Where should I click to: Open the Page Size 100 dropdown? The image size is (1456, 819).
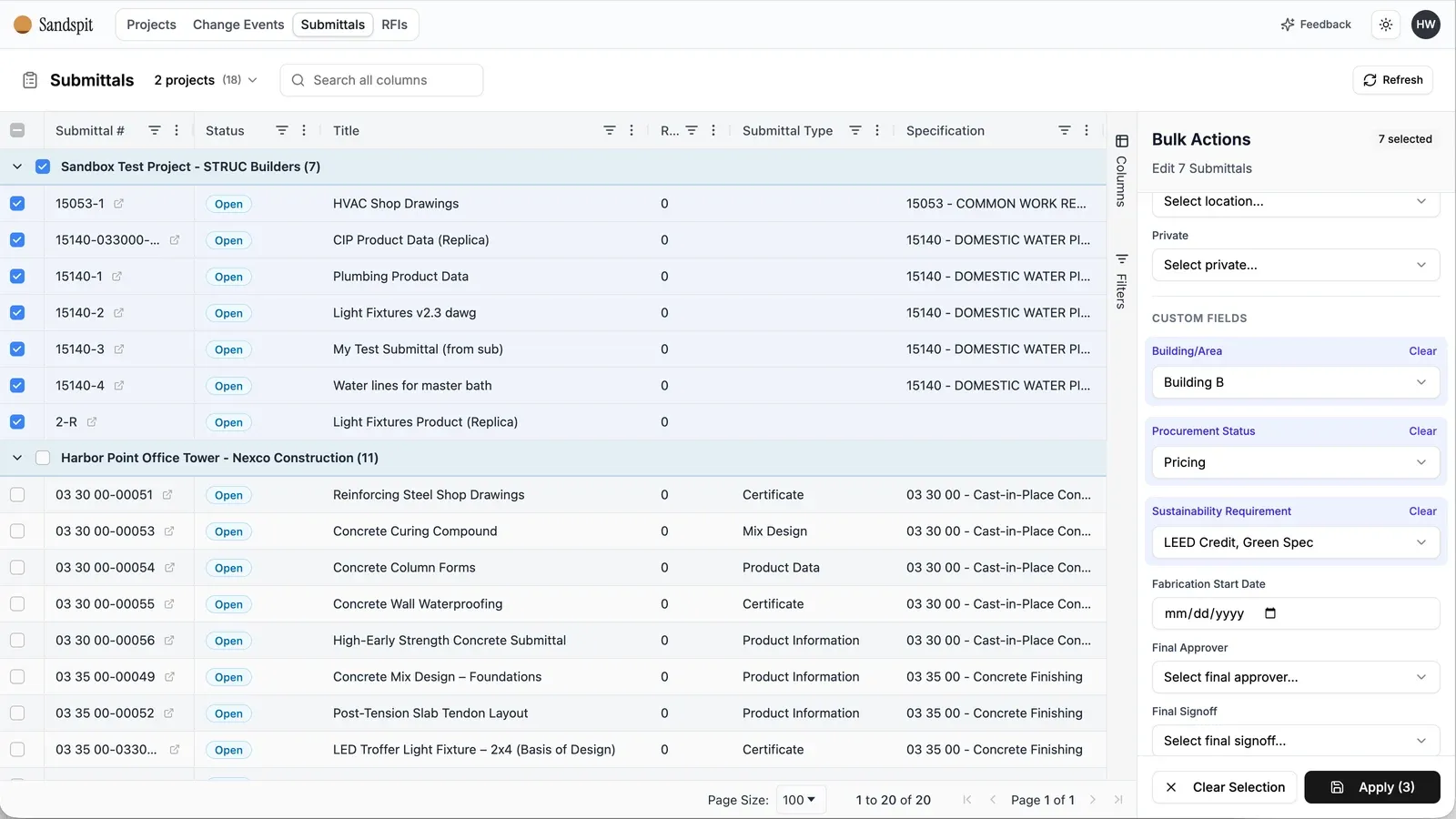point(800,800)
